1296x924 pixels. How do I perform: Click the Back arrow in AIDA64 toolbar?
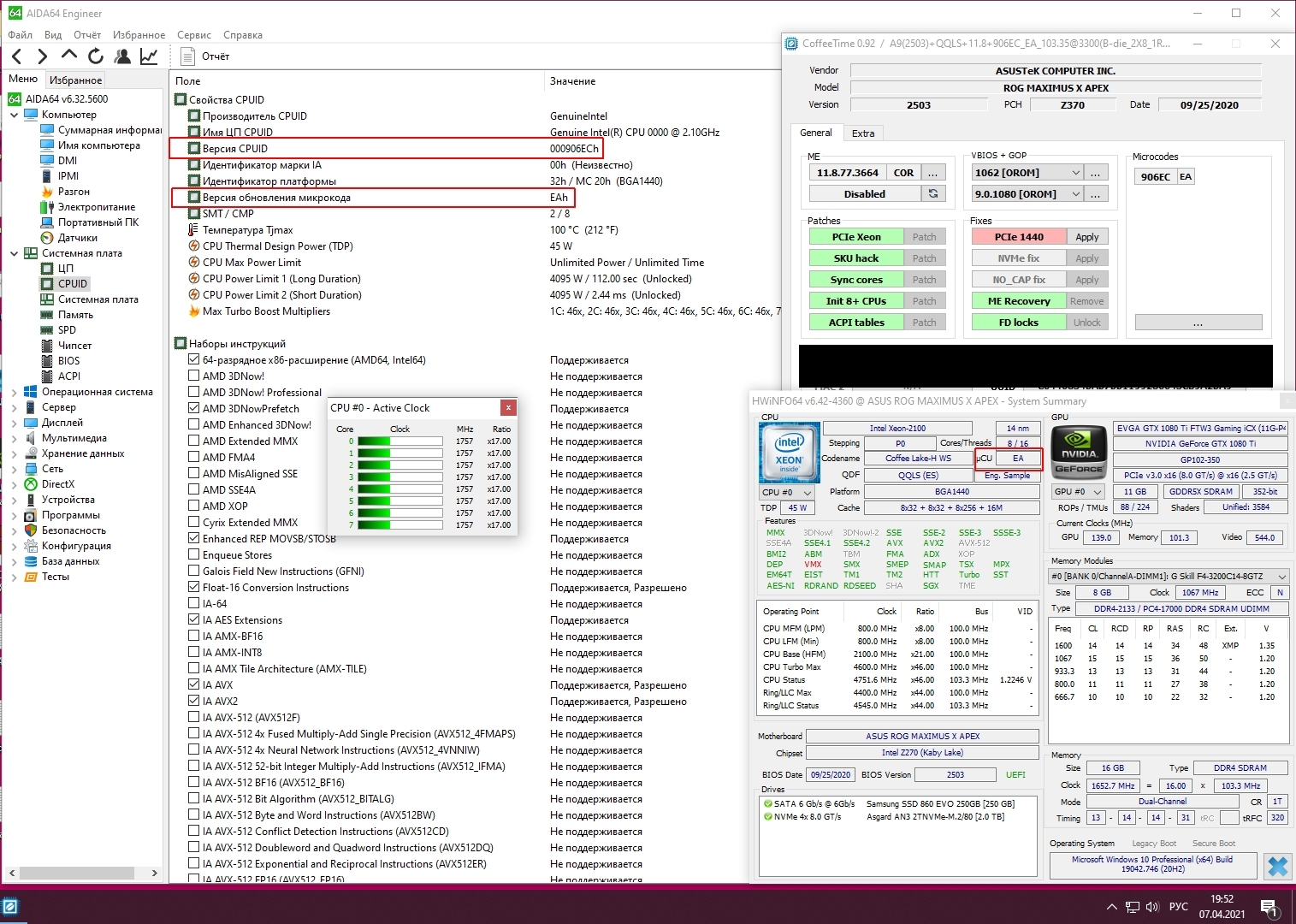pyautogui.click(x=17, y=56)
